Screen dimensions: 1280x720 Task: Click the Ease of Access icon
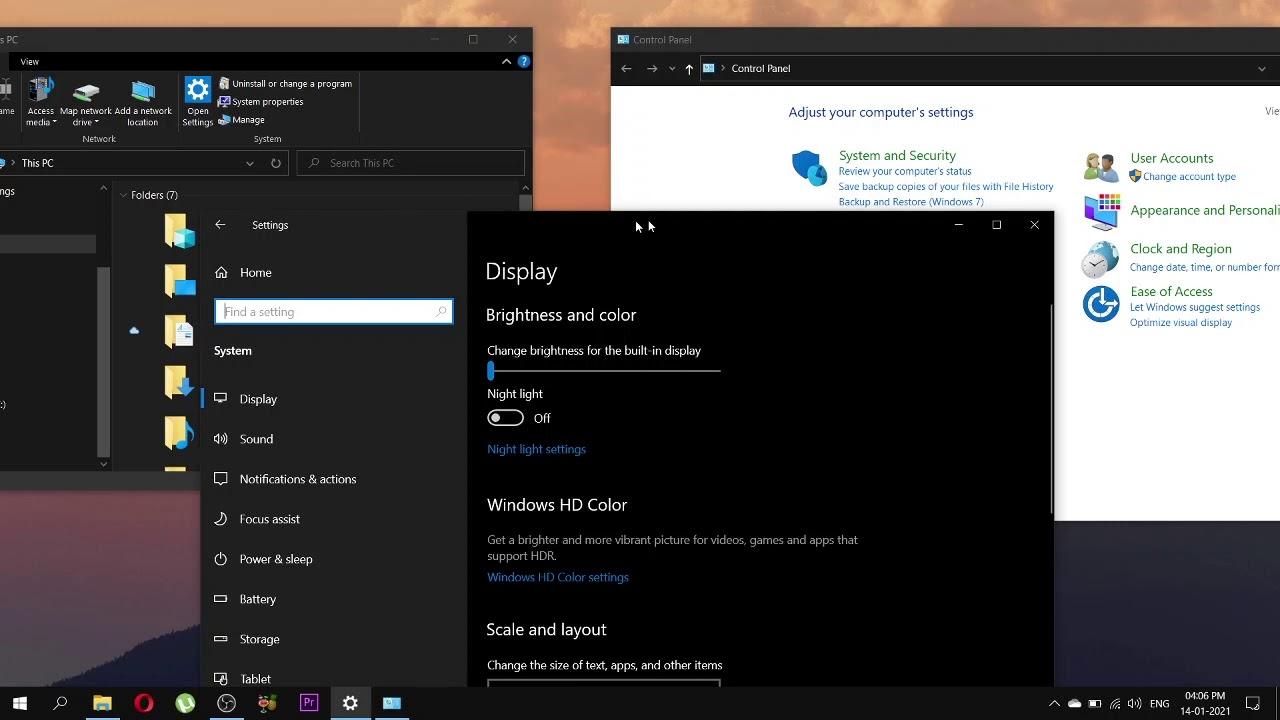click(1101, 304)
